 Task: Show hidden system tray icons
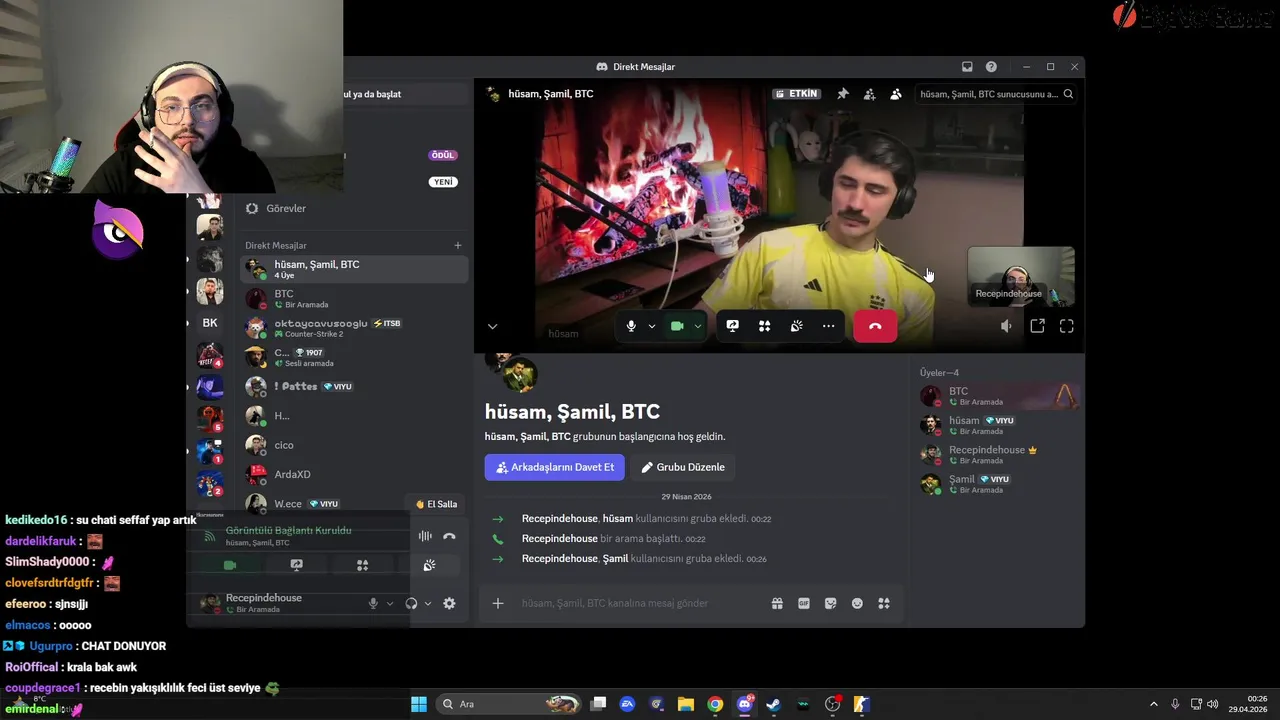pos(1153,704)
